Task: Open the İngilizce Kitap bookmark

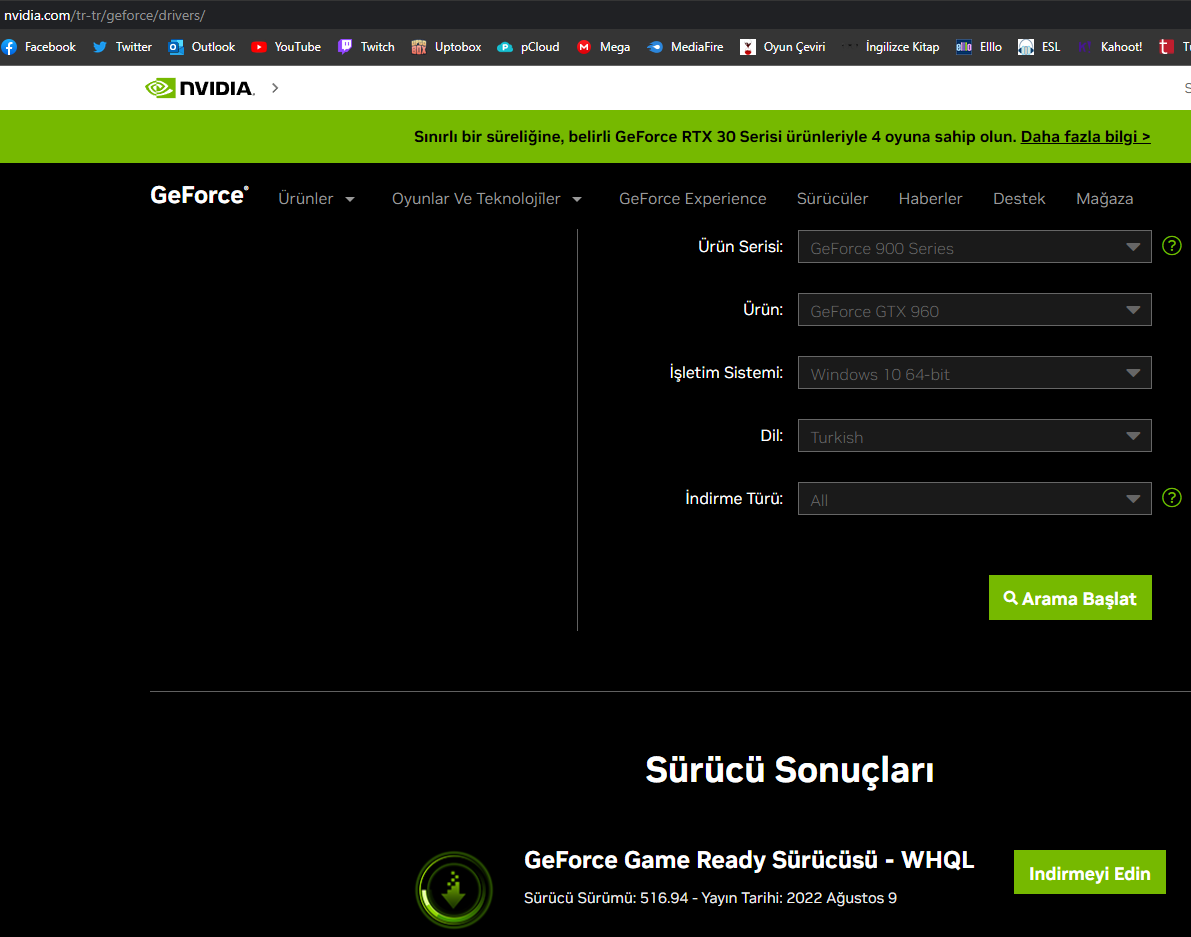Action: coord(891,47)
